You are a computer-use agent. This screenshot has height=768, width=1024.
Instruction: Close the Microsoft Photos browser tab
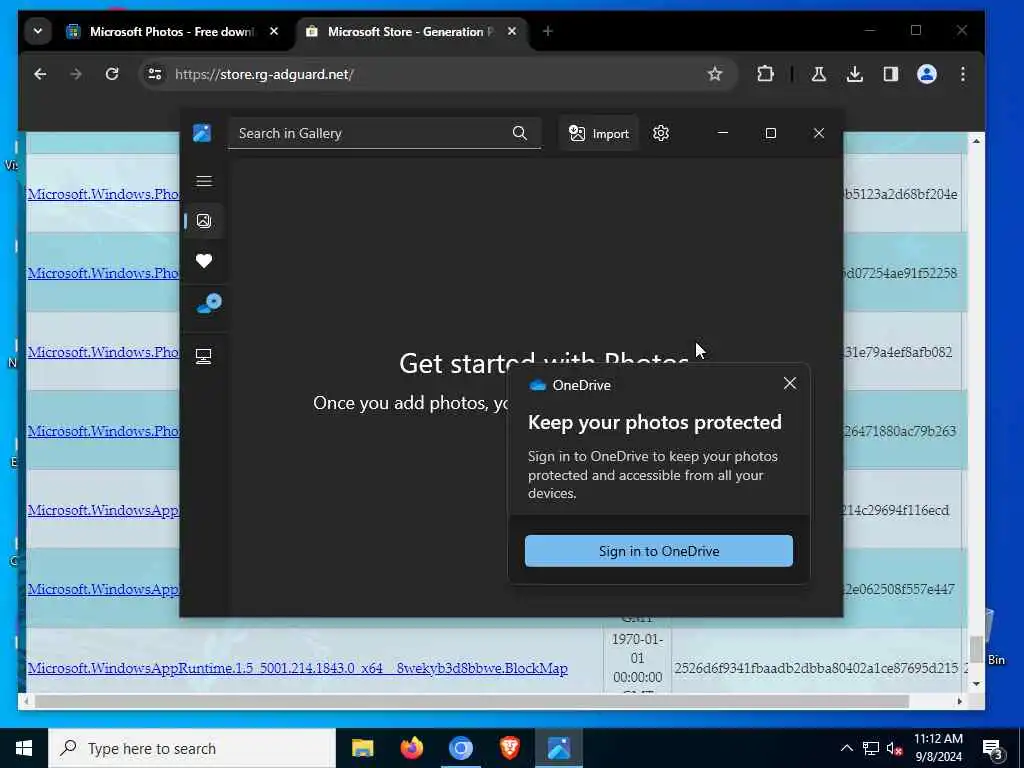pos(274,31)
